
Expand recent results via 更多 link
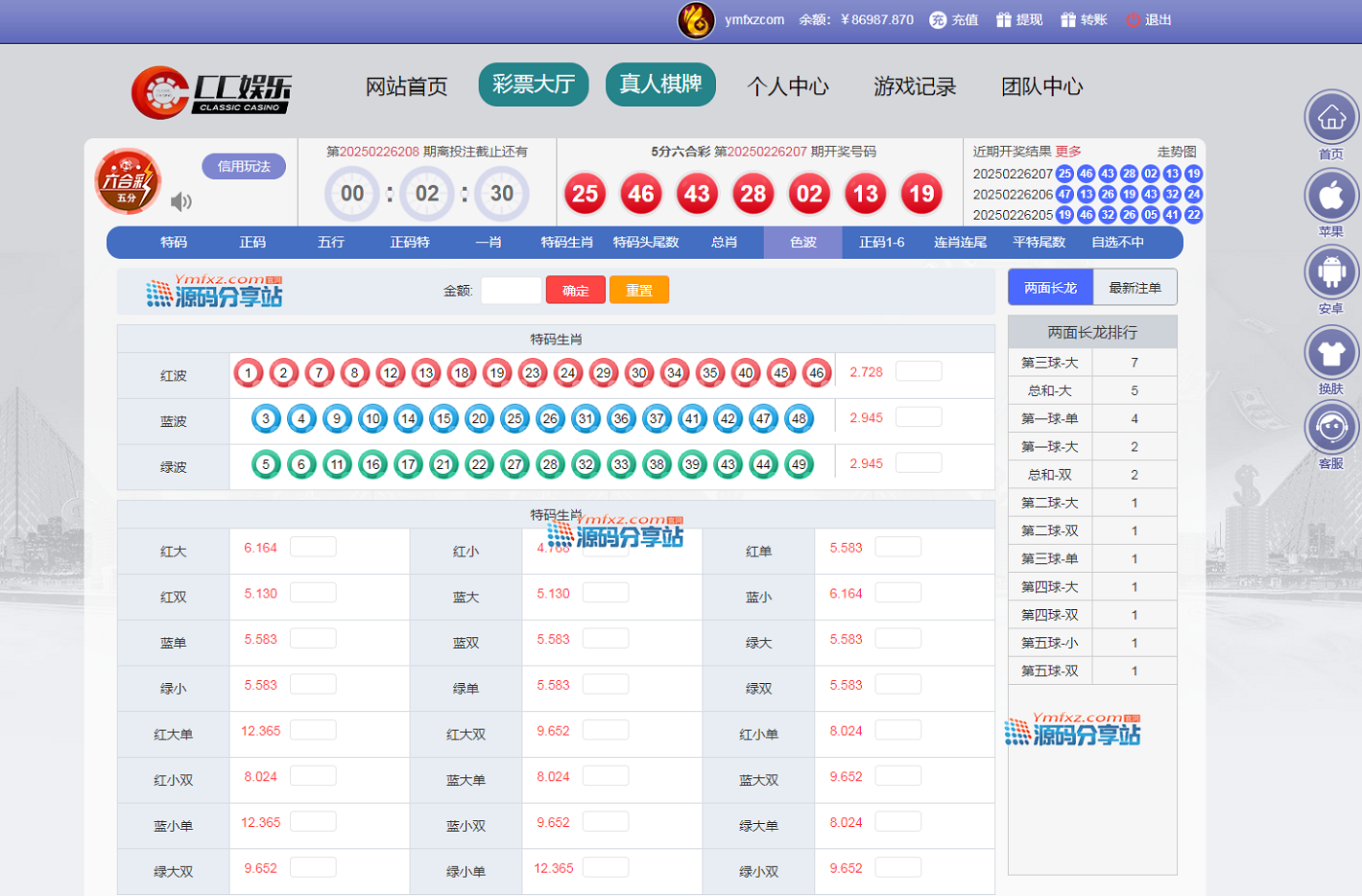[x=1068, y=152]
